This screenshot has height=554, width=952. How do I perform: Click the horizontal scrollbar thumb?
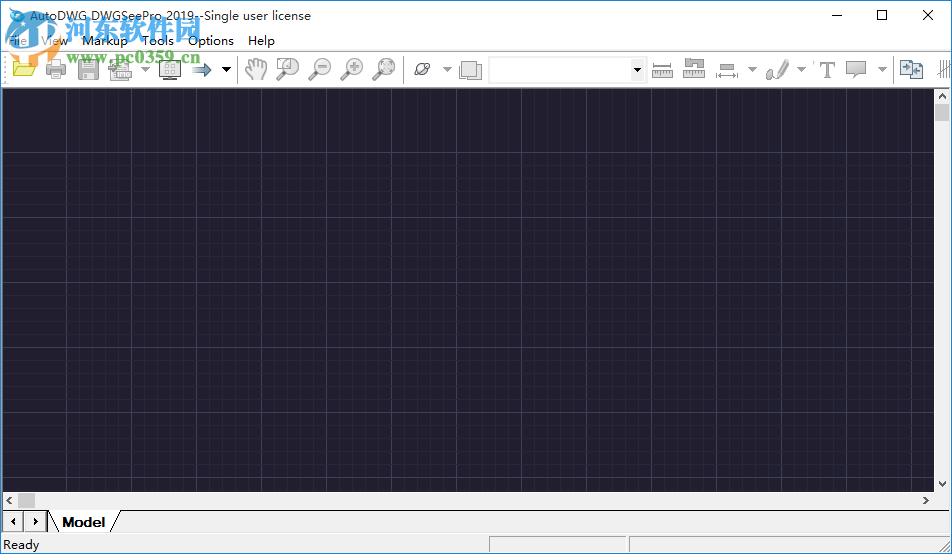point(26,501)
